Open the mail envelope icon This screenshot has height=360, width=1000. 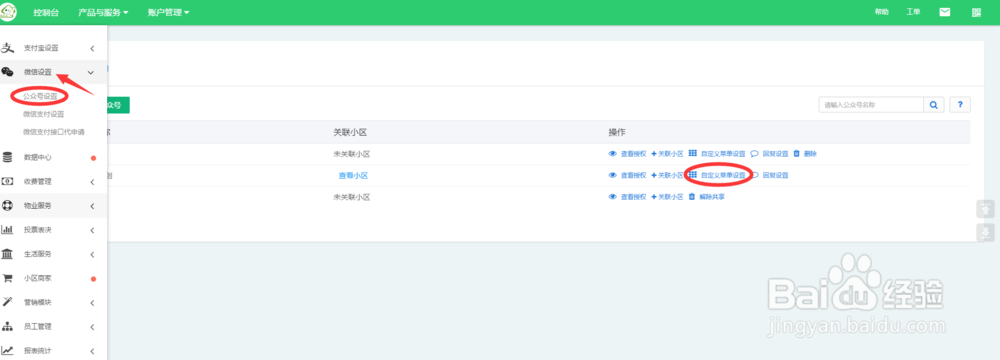coord(945,12)
